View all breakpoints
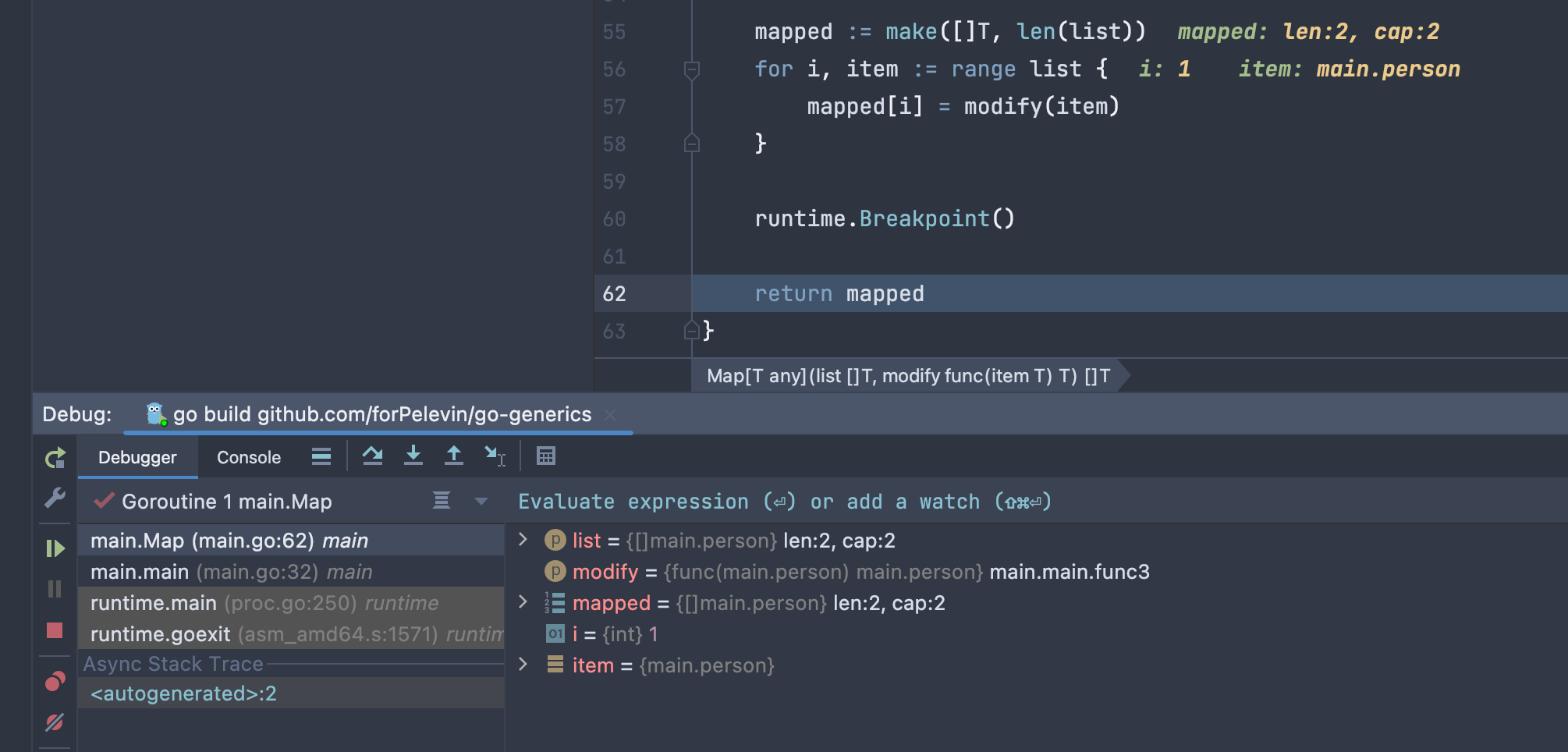This screenshot has height=752, width=1568. pyautogui.click(x=55, y=682)
